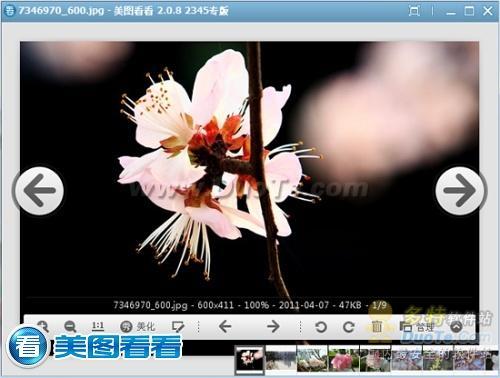Screen dimensions: 500x378
Task: Click the zoom in magnifier icon
Action: coord(43,326)
